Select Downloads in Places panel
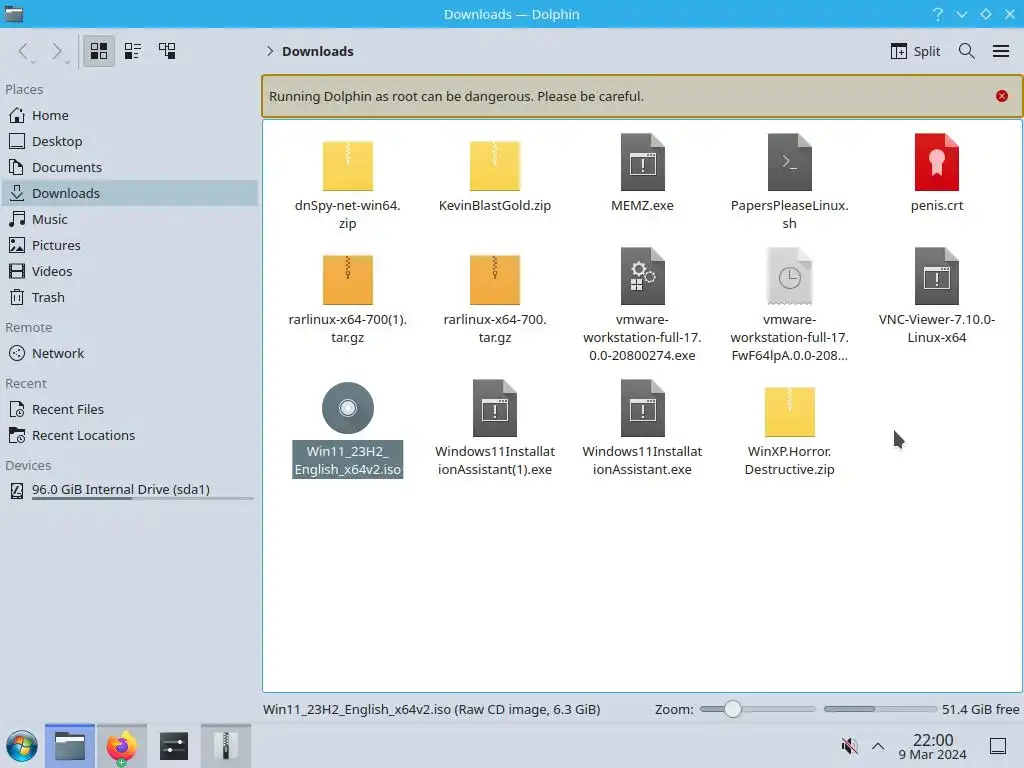1024x768 pixels. click(129, 193)
